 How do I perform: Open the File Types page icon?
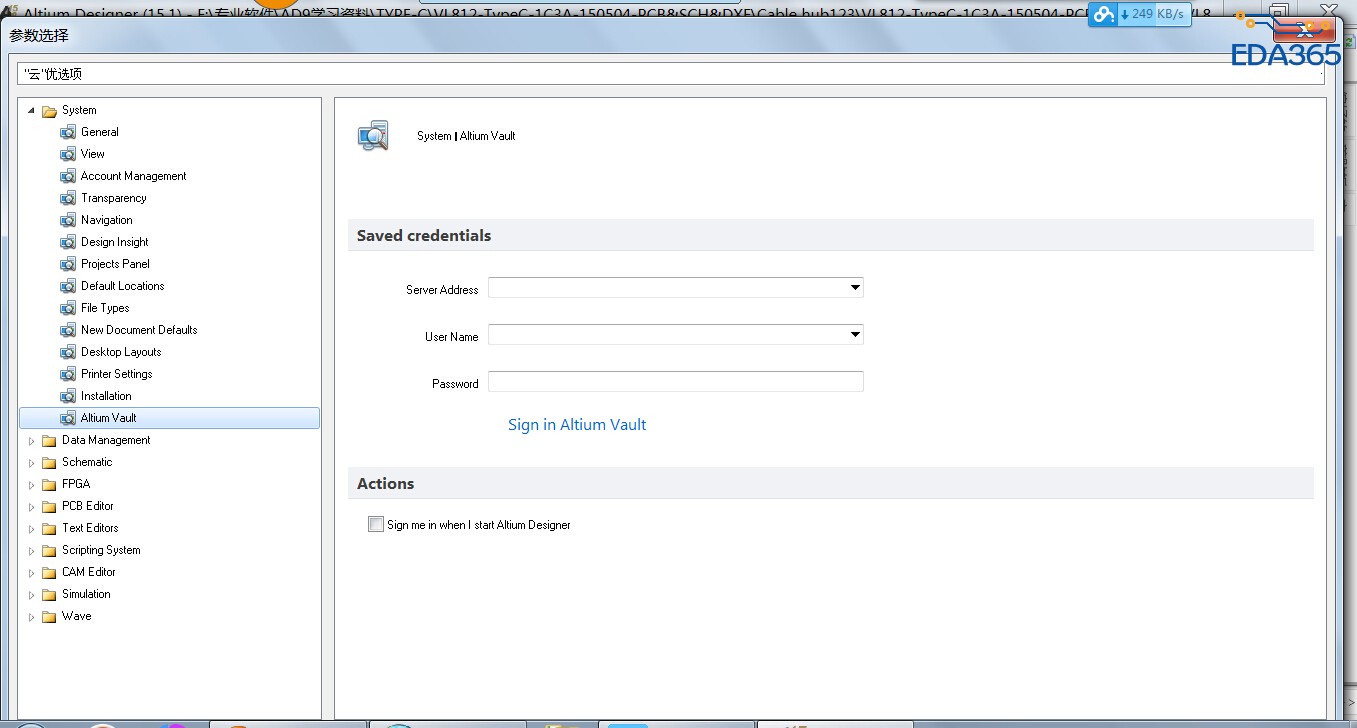click(x=68, y=308)
